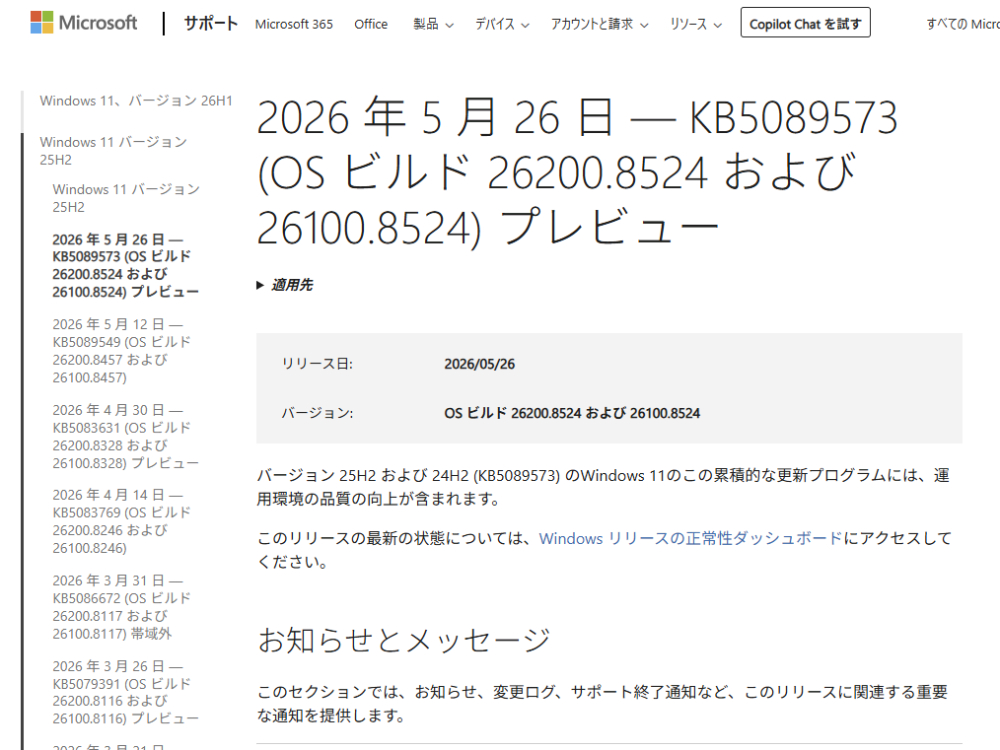Expand the 適用先 disclosure triangle
1000x750 pixels.
260,285
